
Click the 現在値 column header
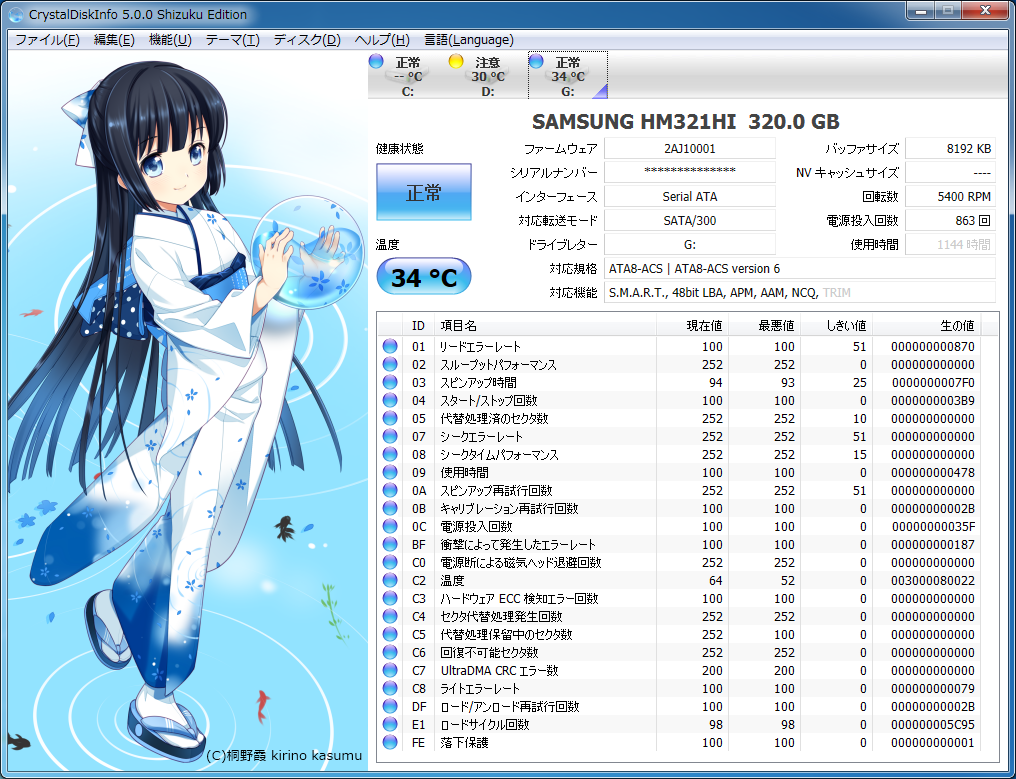(692, 325)
